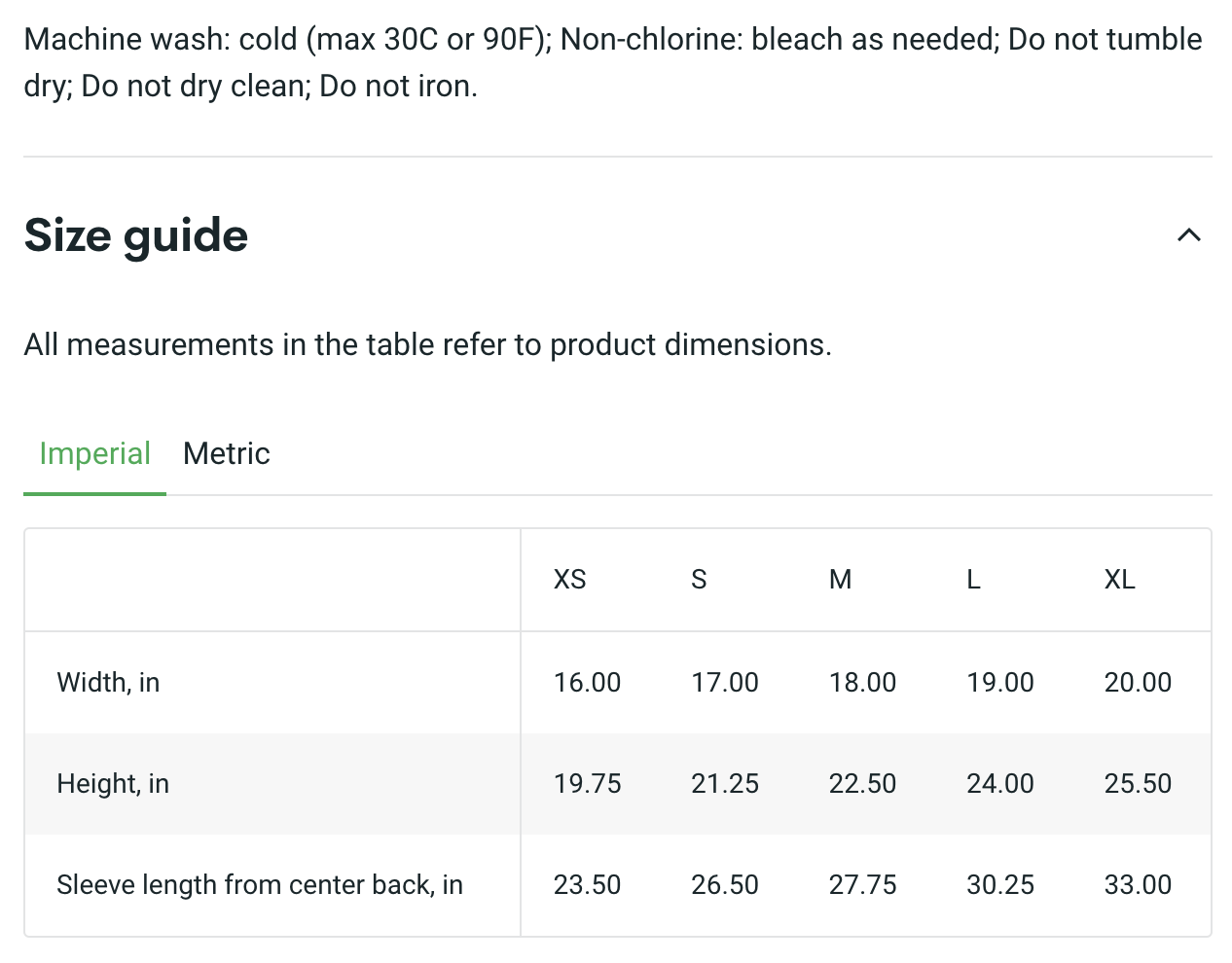1232x963 pixels.
Task: Select the Imperial tab
Action: pyautogui.click(x=94, y=453)
